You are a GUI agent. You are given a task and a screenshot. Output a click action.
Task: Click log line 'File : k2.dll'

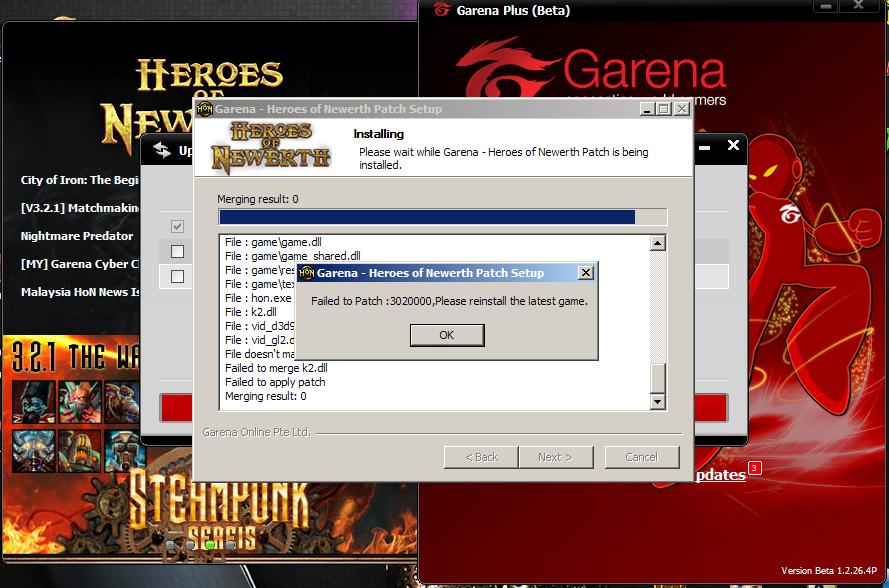coord(251,312)
